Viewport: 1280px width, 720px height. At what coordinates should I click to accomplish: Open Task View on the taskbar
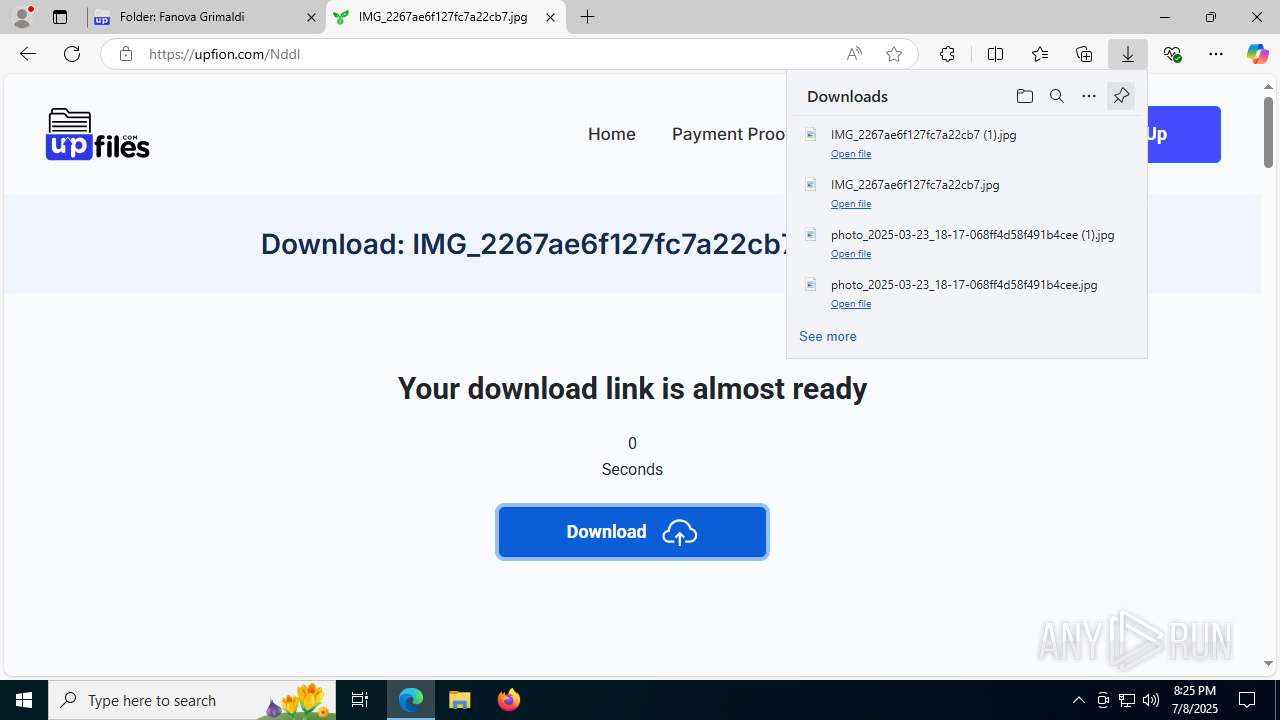coord(360,700)
